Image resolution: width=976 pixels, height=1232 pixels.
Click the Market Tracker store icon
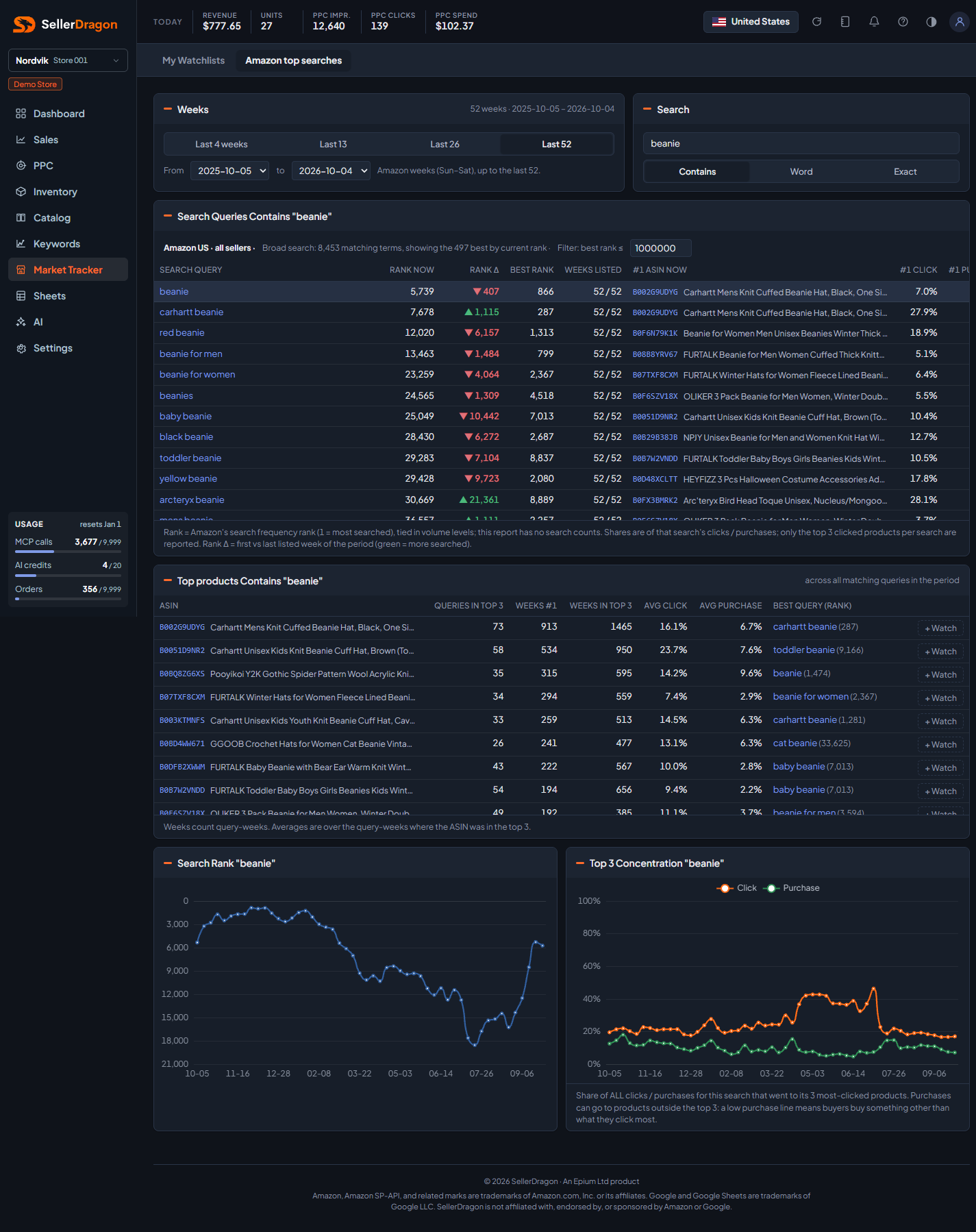(x=21, y=270)
